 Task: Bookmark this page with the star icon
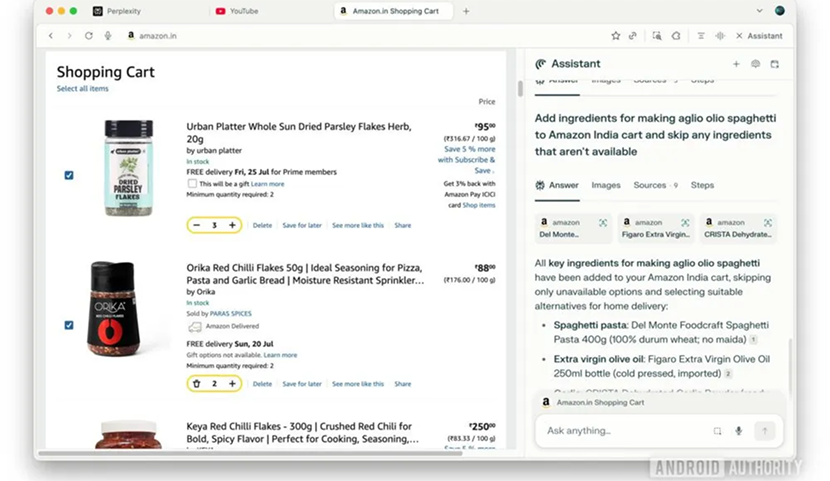click(615, 36)
